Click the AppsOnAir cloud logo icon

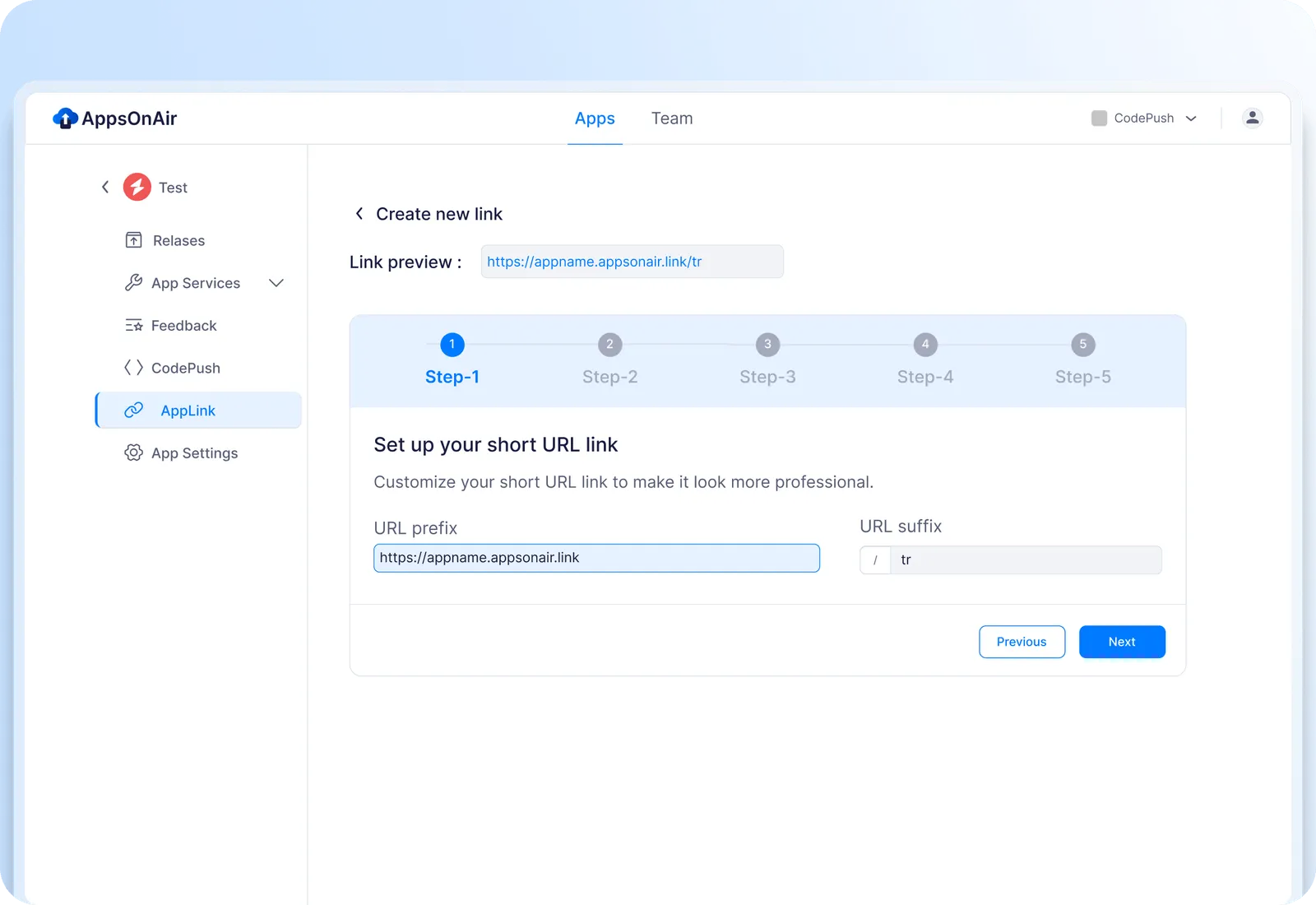65,118
